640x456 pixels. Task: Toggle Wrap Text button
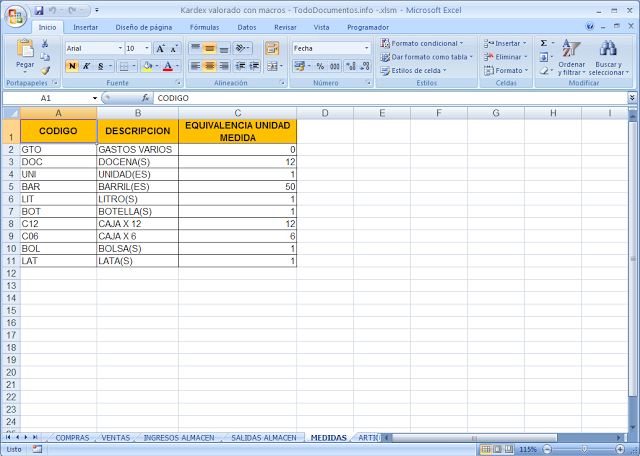272,49
